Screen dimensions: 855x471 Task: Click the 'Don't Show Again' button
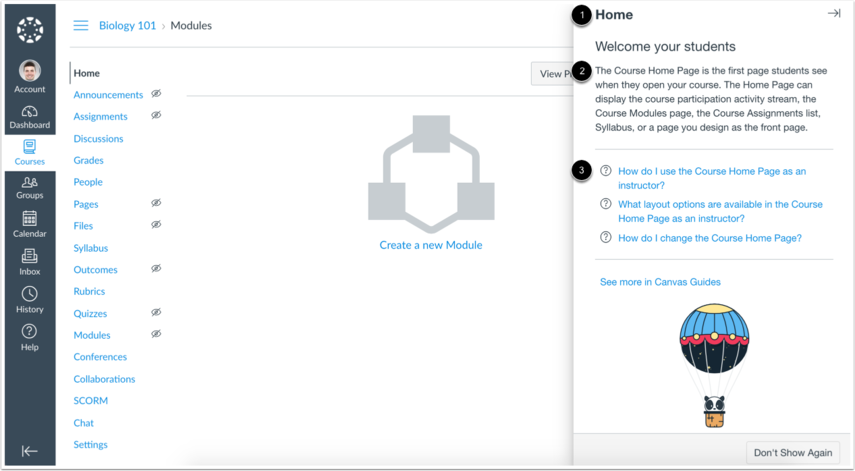[x=793, y=452]
